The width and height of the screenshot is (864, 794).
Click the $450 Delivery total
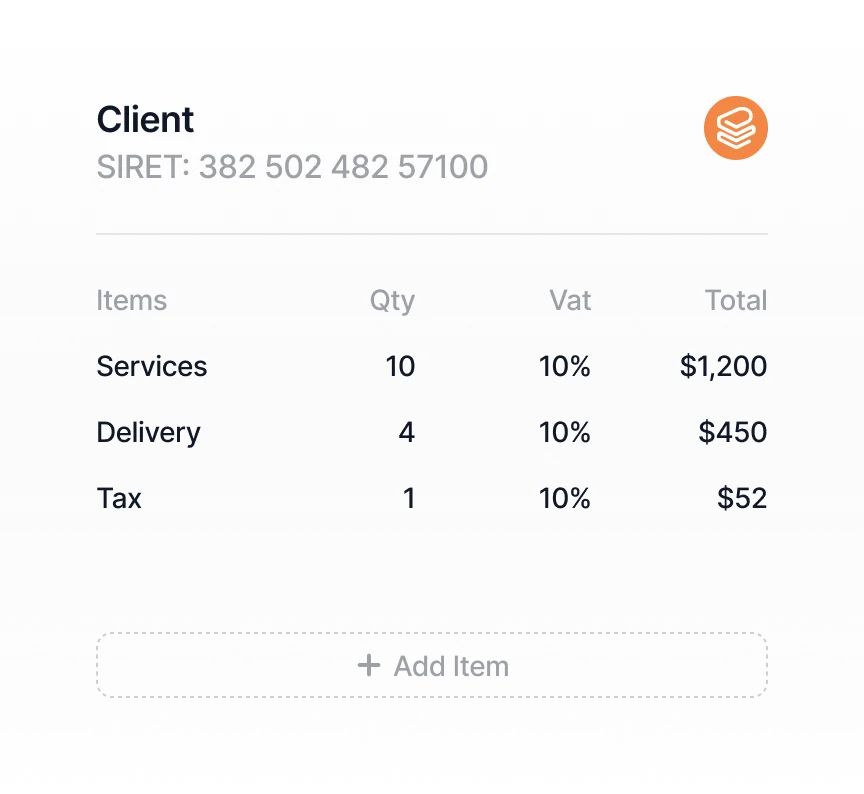(x=733, y=432)
